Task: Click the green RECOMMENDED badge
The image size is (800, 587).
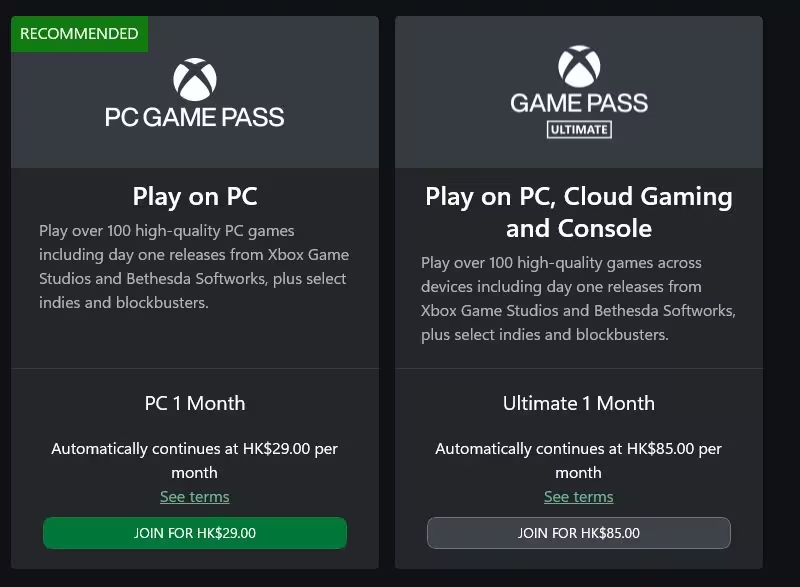Action: pos(79,34)
